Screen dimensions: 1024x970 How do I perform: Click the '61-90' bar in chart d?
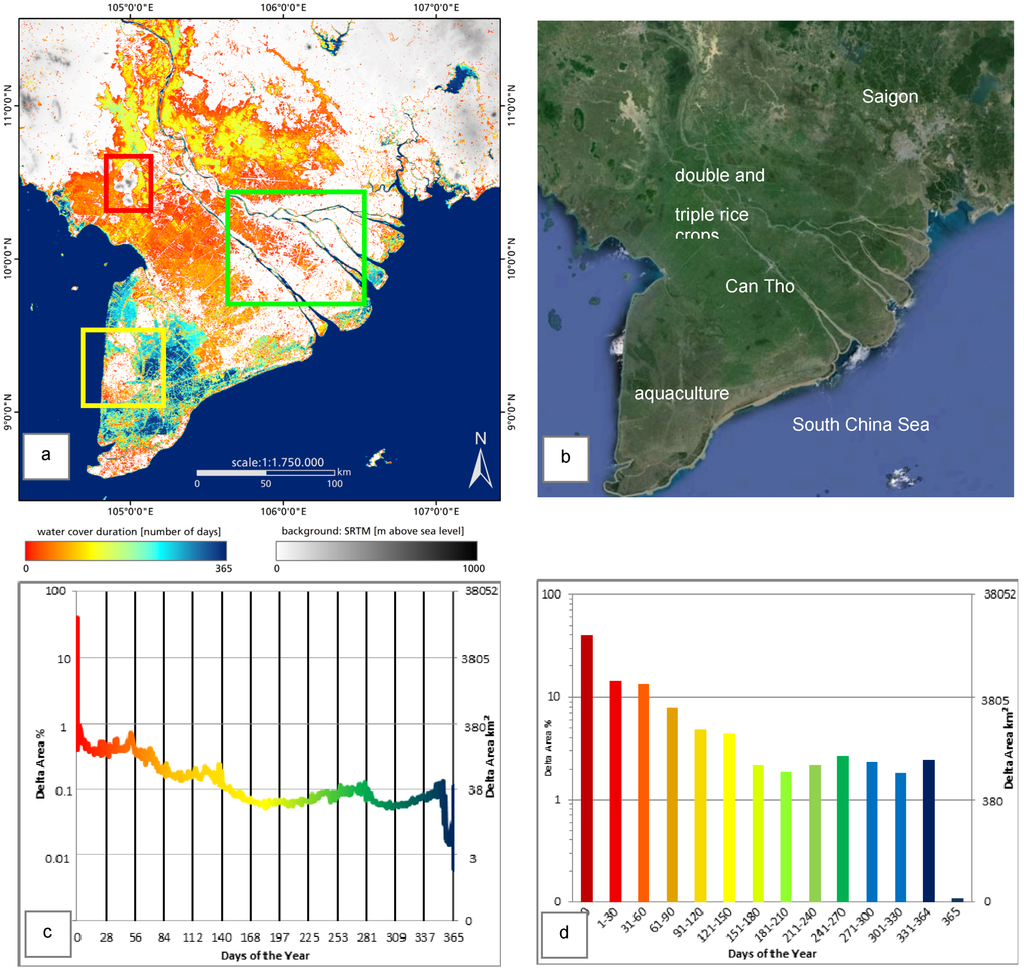672,805
